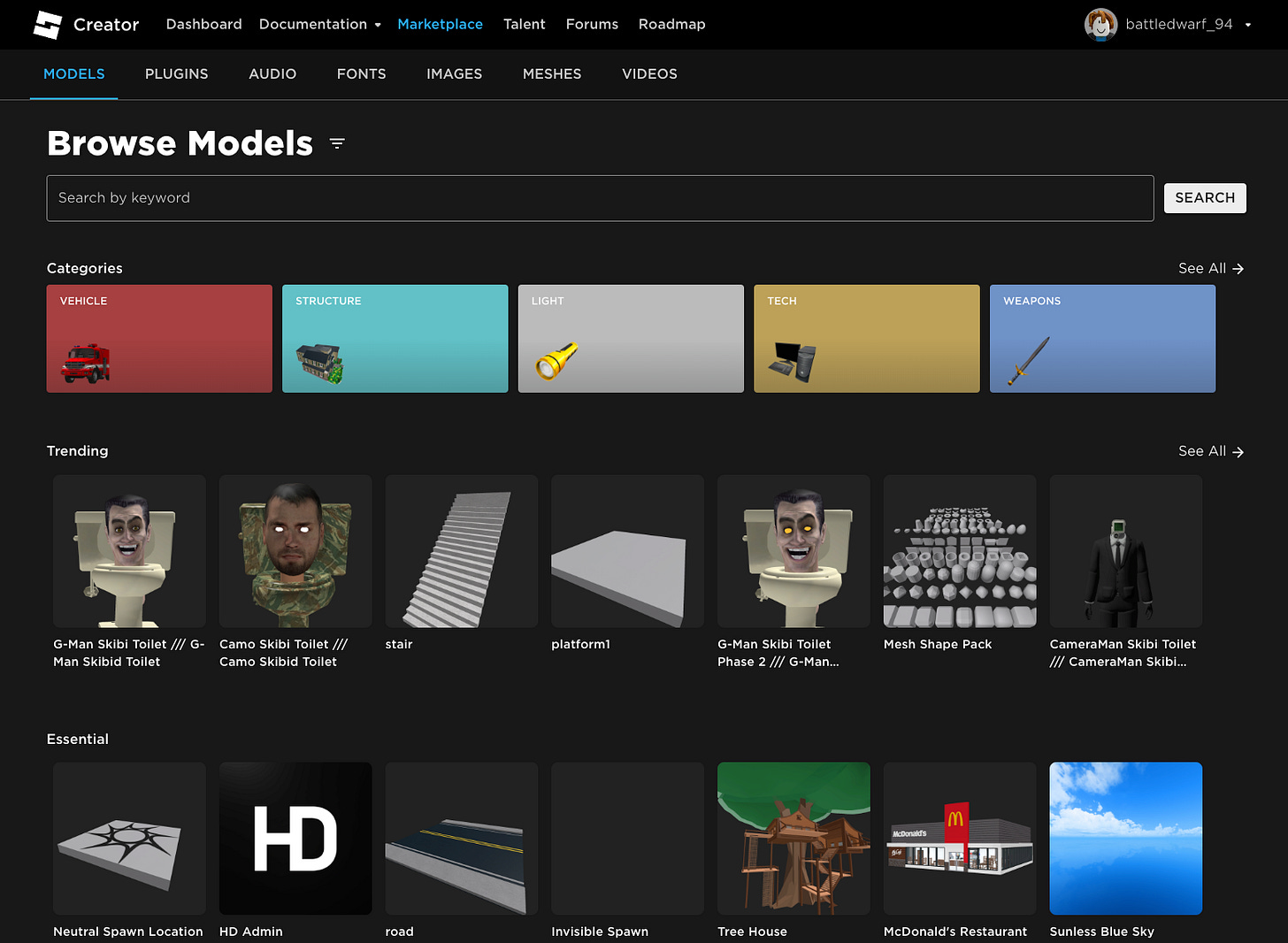Select the Tech category card
The width and height of the screenshot is (1288, 943).
tap(866, 339)
